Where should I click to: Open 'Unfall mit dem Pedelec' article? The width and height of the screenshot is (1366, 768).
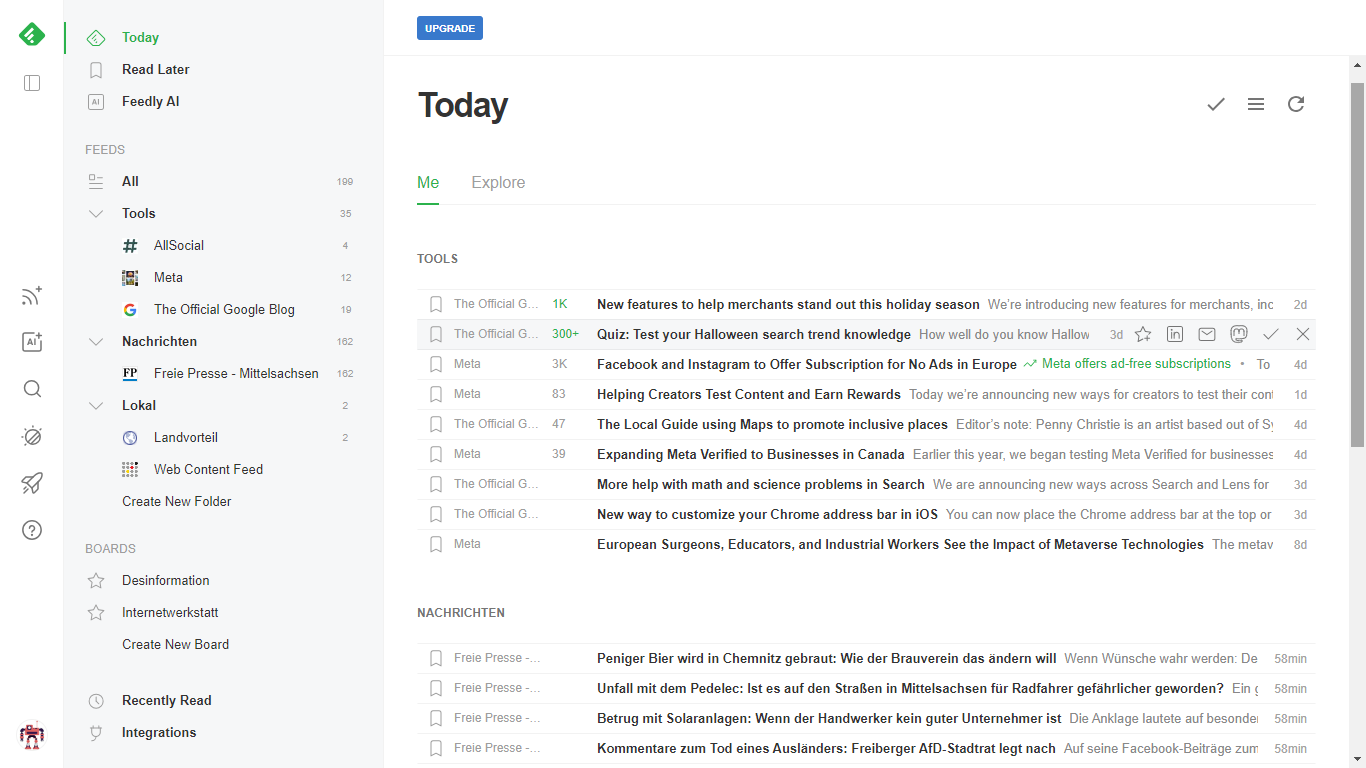point(910,688)
